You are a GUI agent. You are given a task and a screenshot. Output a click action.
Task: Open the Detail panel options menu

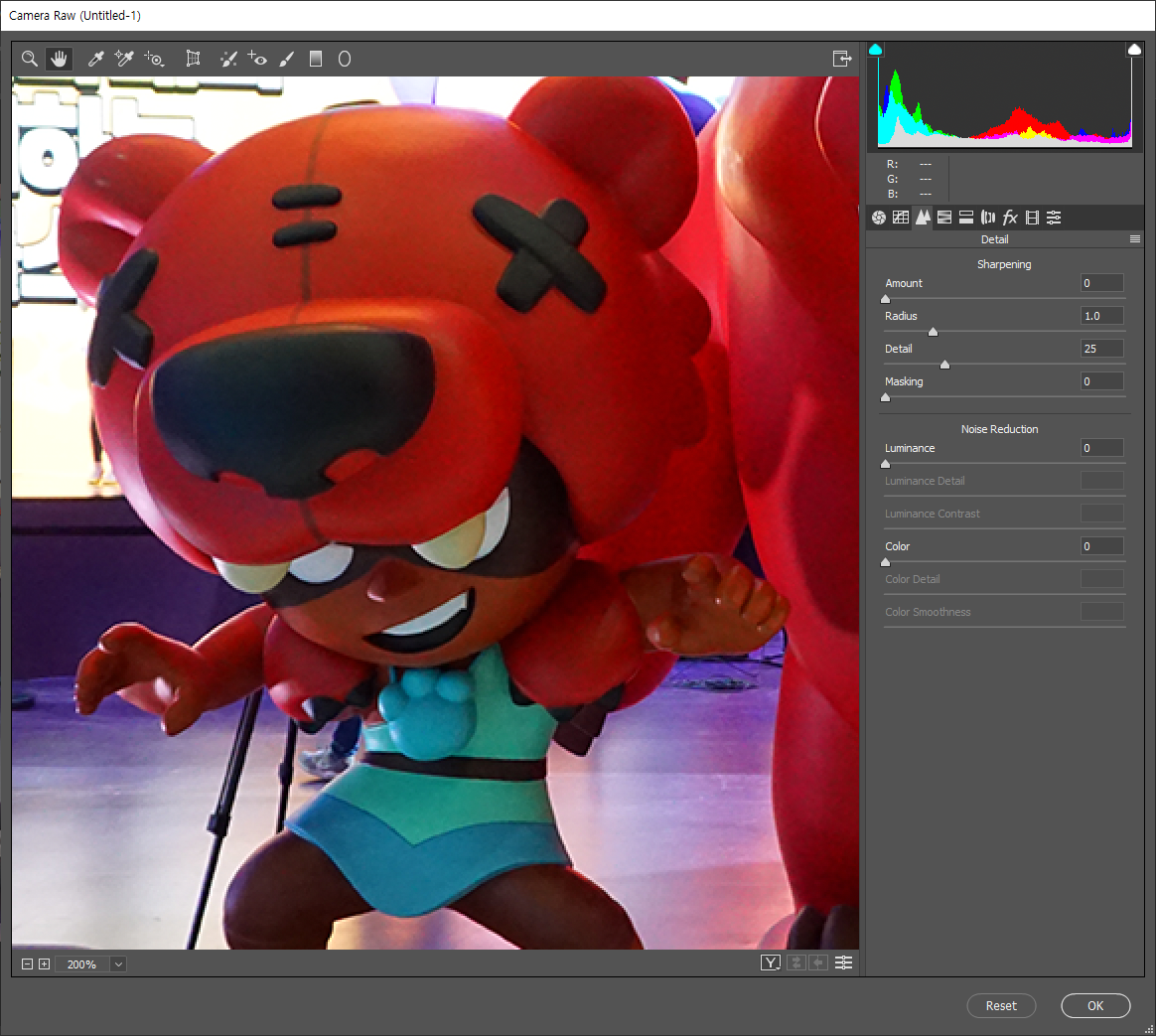pyautogui.click(x=1134, y=239)
